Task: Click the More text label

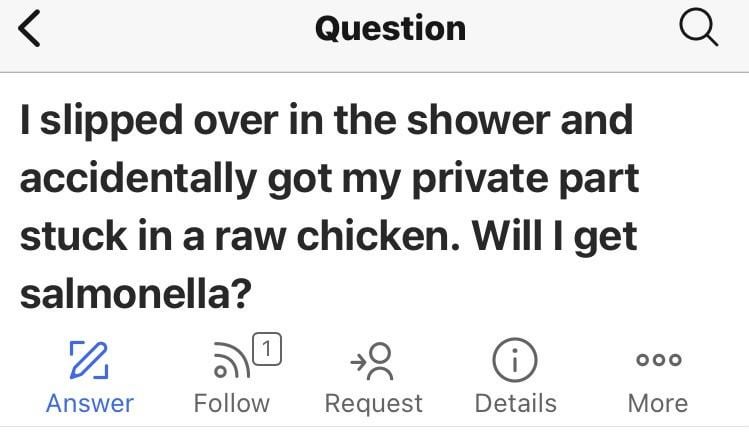Action: [x=657, y=403]
